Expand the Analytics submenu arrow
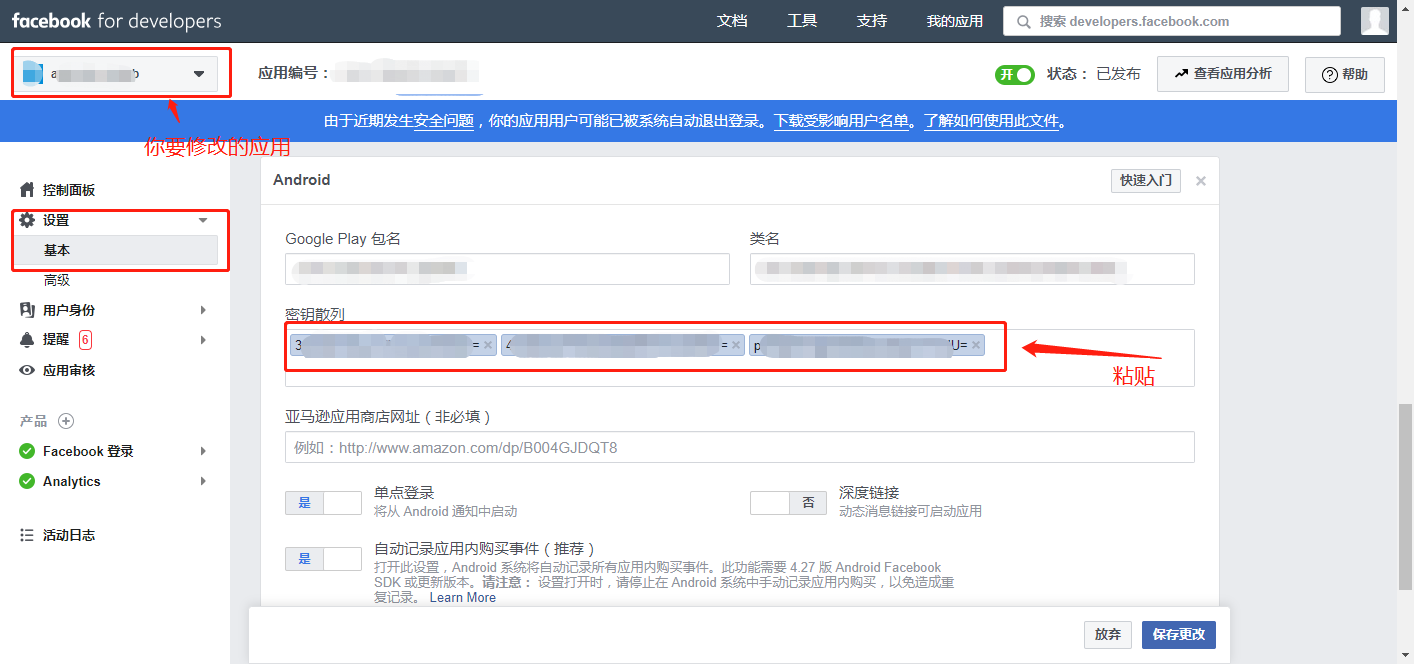1414x664 pixels. point(203,481)
